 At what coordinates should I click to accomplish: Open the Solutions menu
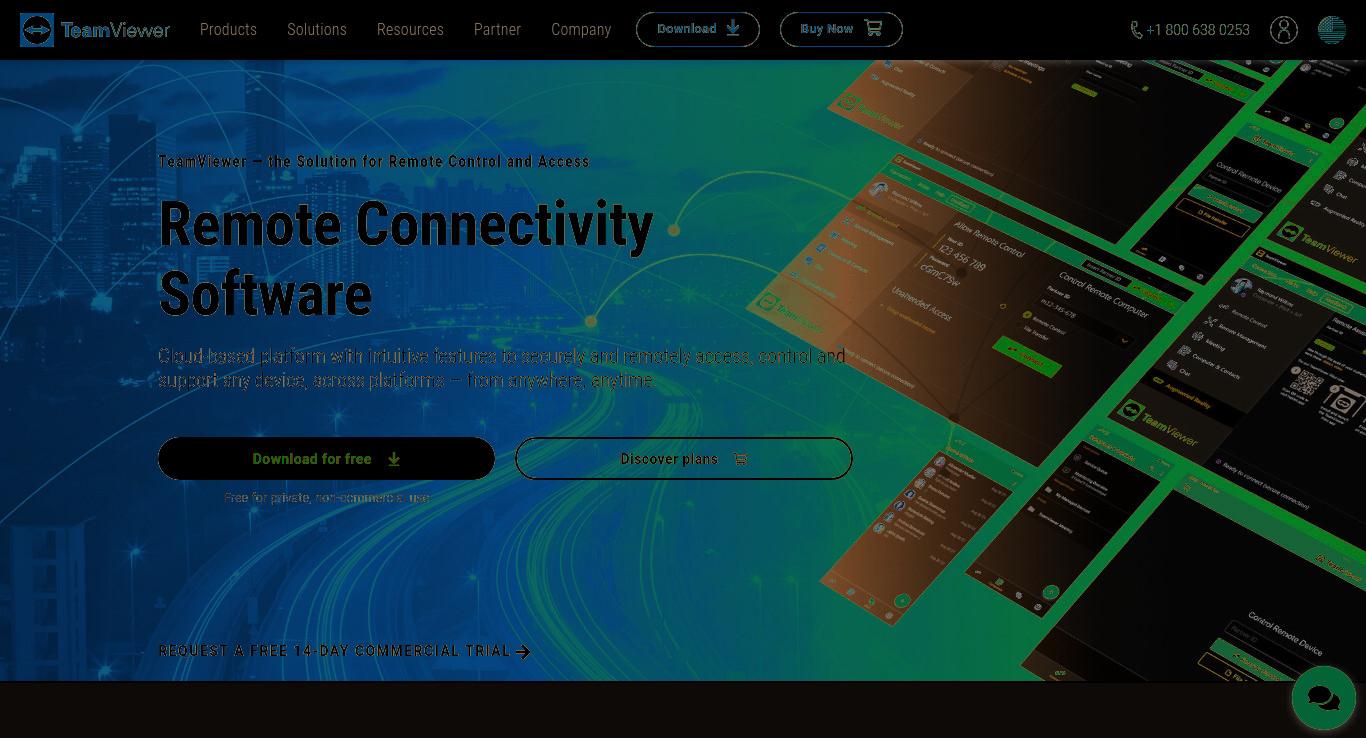[317, 30]
